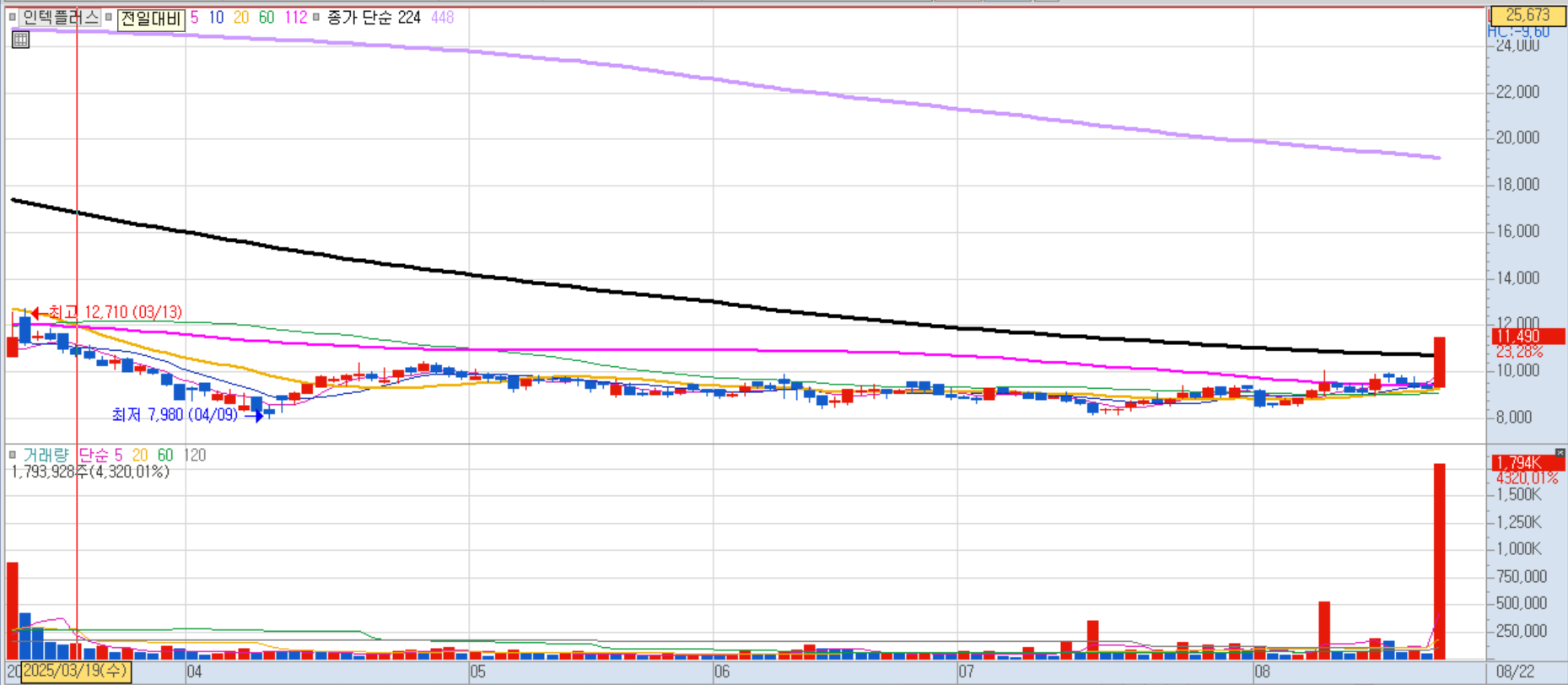This screenshot has width=1568, height=685.
Task: Select the green 60 price moving average legend
Action: click(x=267, y=17)
